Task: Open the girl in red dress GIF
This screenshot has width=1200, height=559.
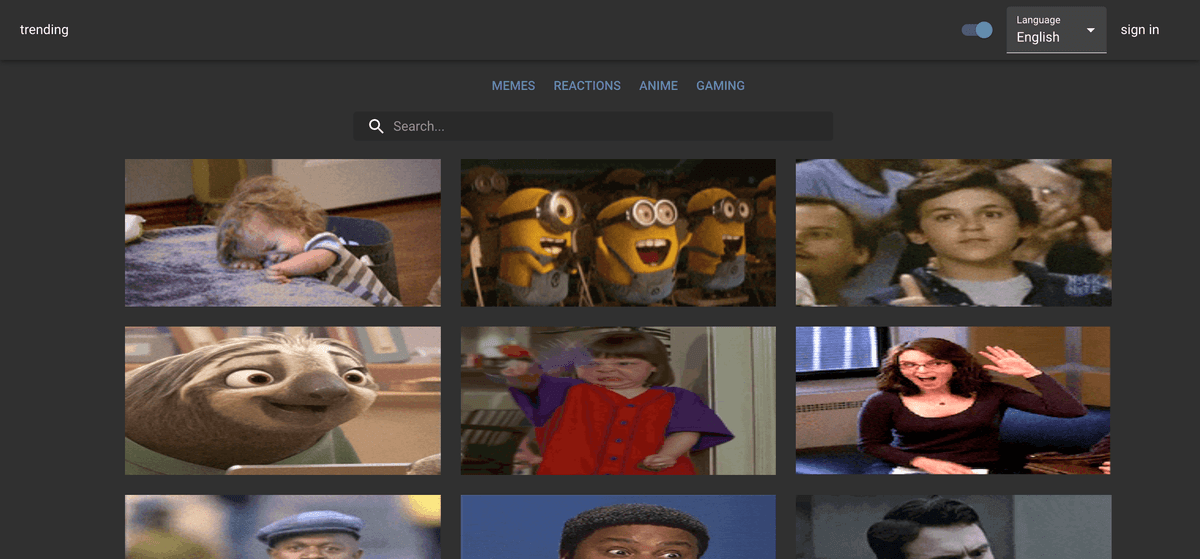Action: (618, 401)
